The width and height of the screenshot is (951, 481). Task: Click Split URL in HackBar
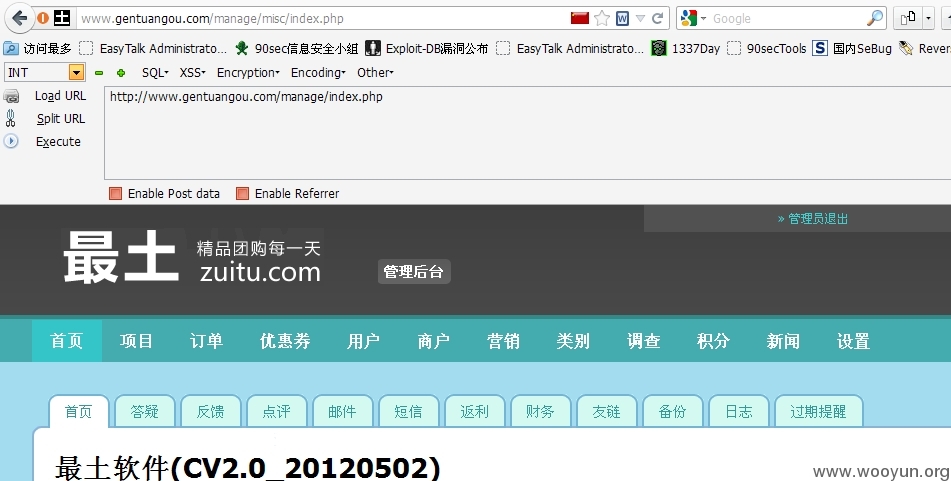click(x=61, y=119)
